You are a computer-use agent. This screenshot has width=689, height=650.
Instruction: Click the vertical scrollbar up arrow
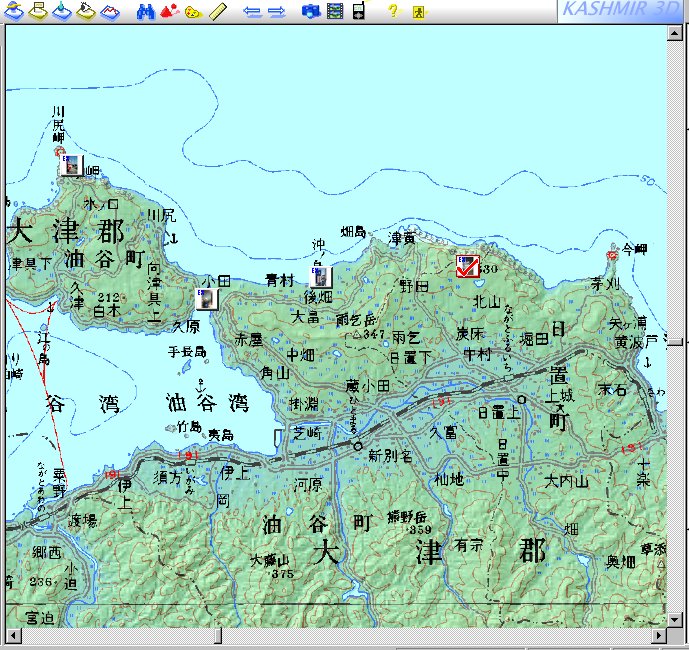click(675, 31)
